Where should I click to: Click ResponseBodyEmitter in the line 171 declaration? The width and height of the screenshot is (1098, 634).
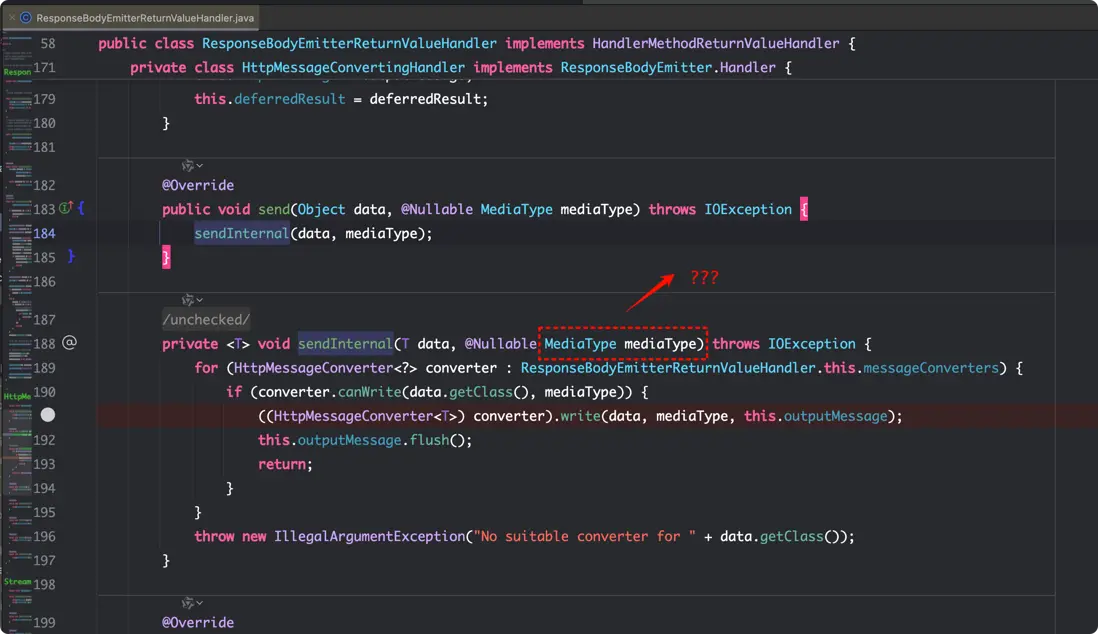tap(636, 68)
